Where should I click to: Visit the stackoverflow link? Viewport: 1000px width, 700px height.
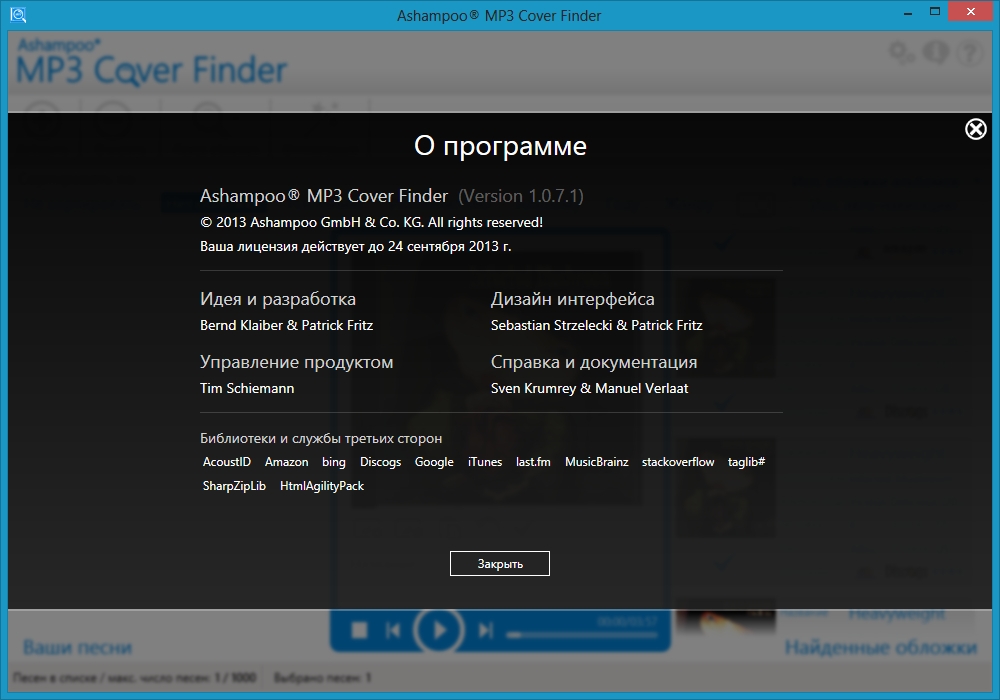click(x=678, y=462)
